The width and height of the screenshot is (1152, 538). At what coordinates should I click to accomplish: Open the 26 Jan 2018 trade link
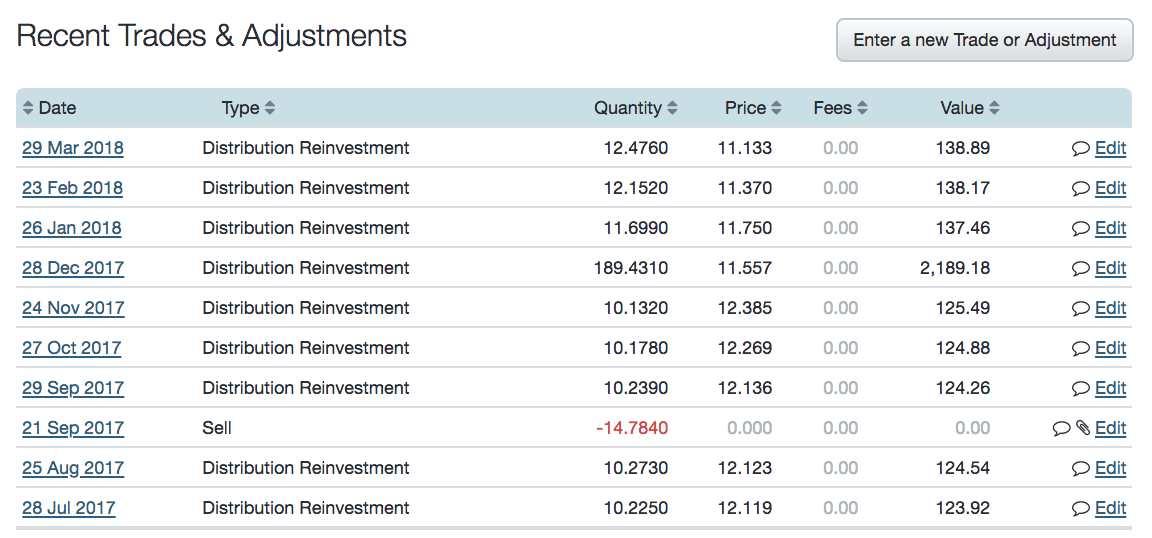click(x=72, y=228)
